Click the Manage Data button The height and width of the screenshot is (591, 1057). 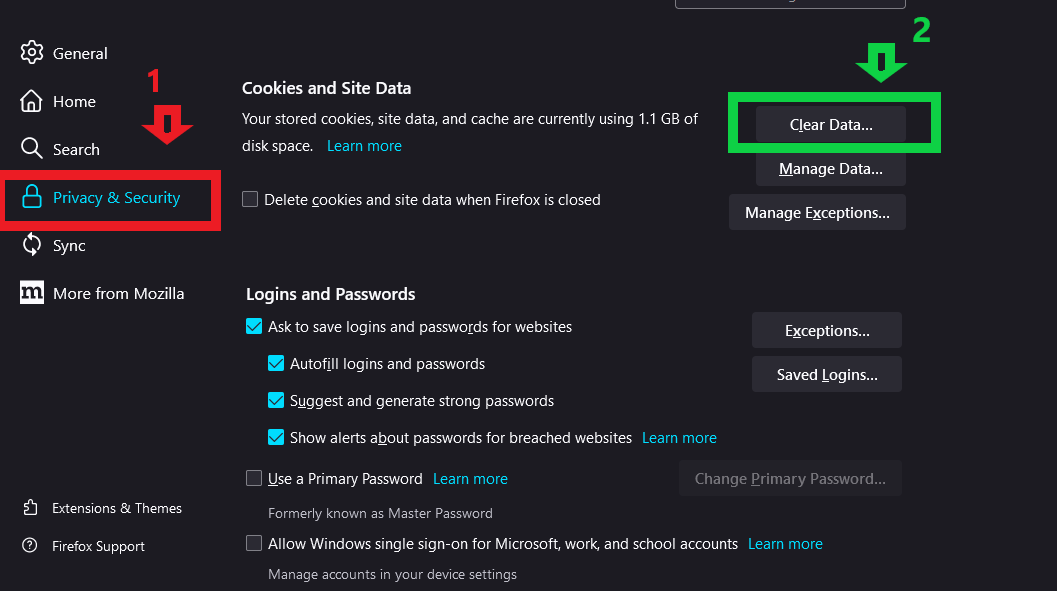[830, 168]
